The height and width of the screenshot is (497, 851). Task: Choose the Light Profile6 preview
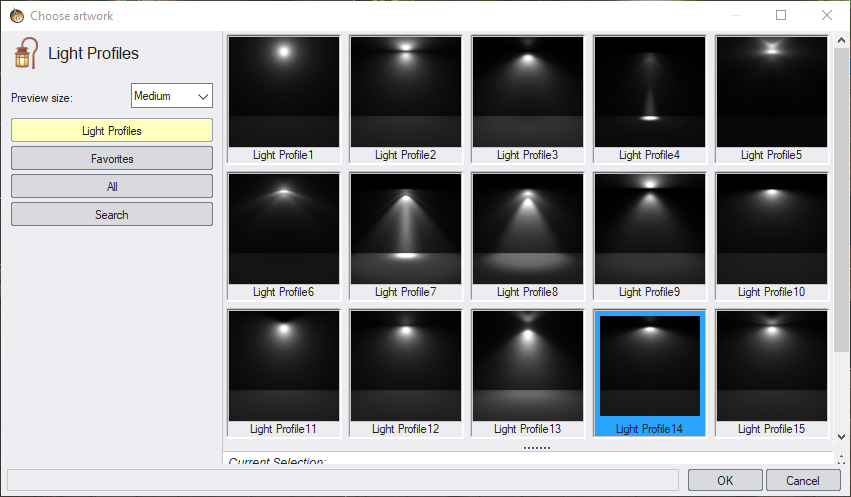click(283, 228)
